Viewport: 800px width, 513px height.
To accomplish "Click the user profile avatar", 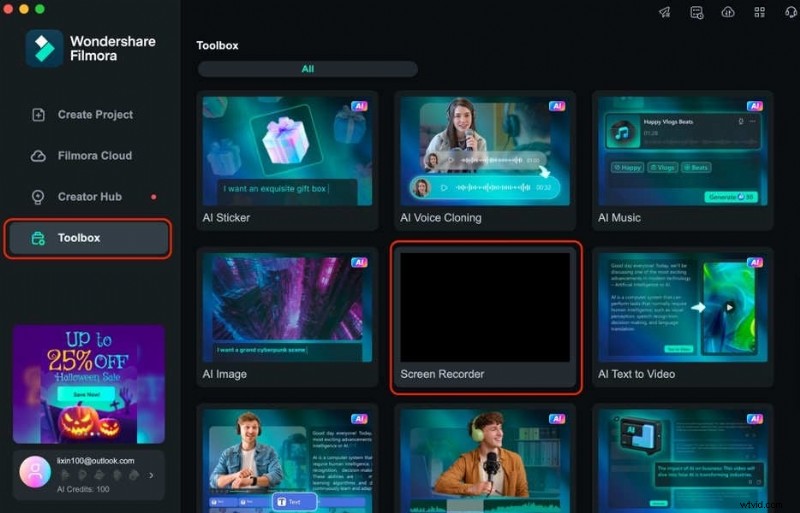I will point(35,470).
